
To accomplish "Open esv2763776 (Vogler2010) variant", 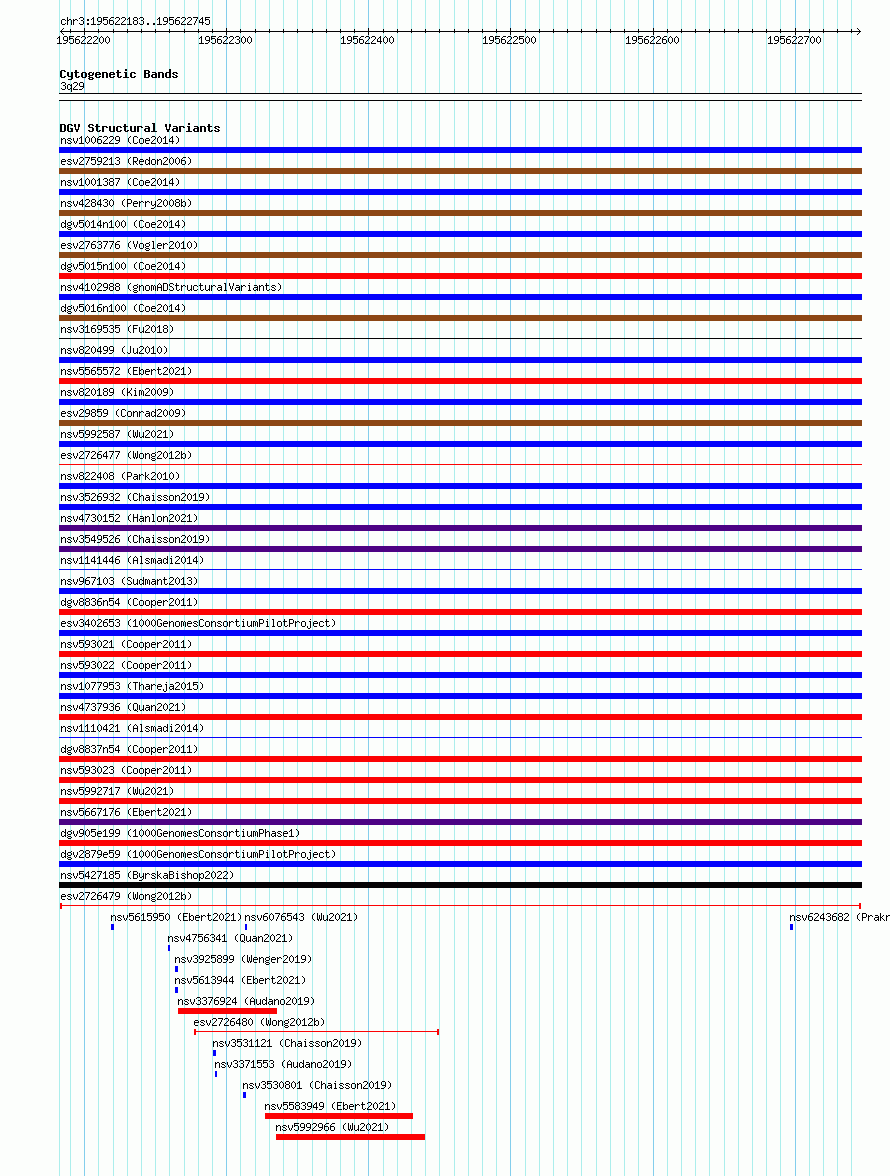I will point(129,245).
